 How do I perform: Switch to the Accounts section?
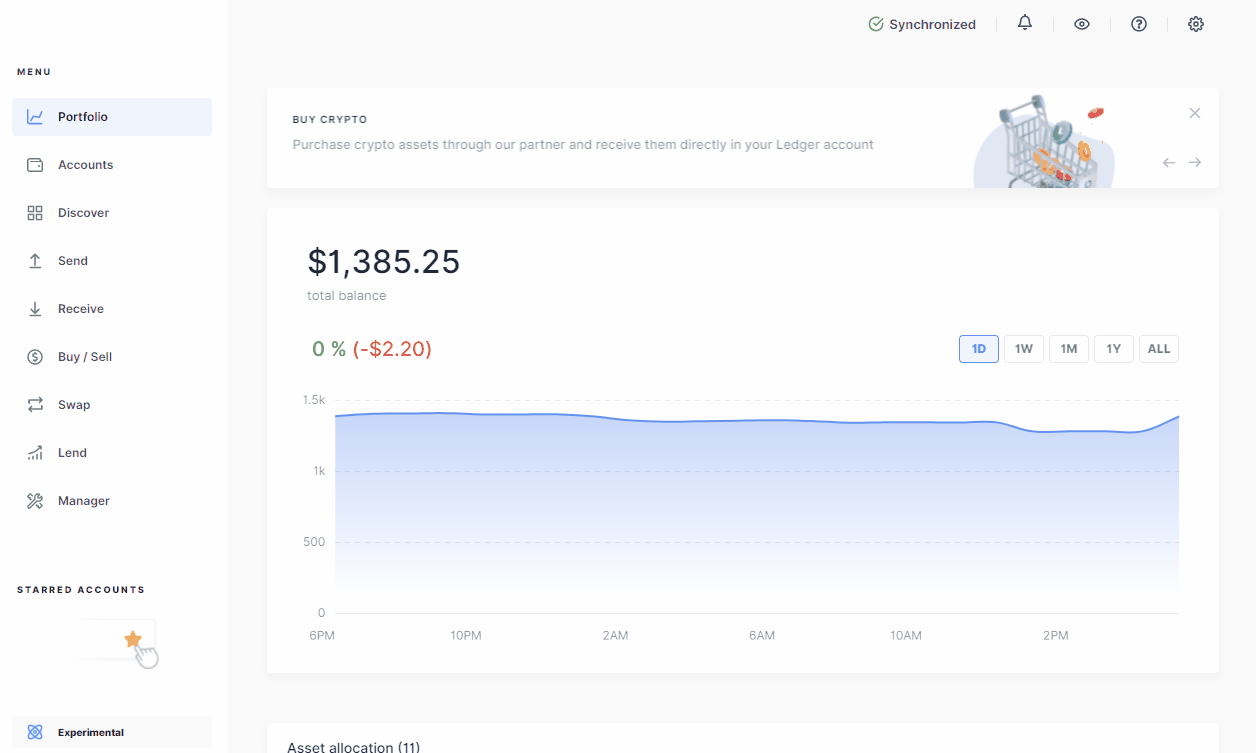(85, 164)
